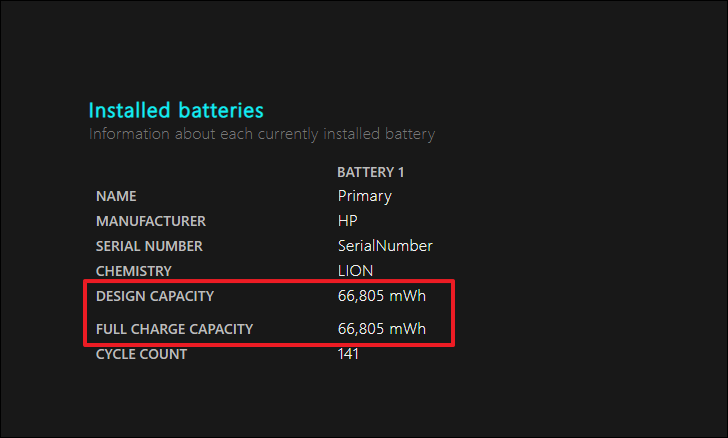
Task: Click the DESIGN CAPACITY label
Action: (x=155, y=296)
